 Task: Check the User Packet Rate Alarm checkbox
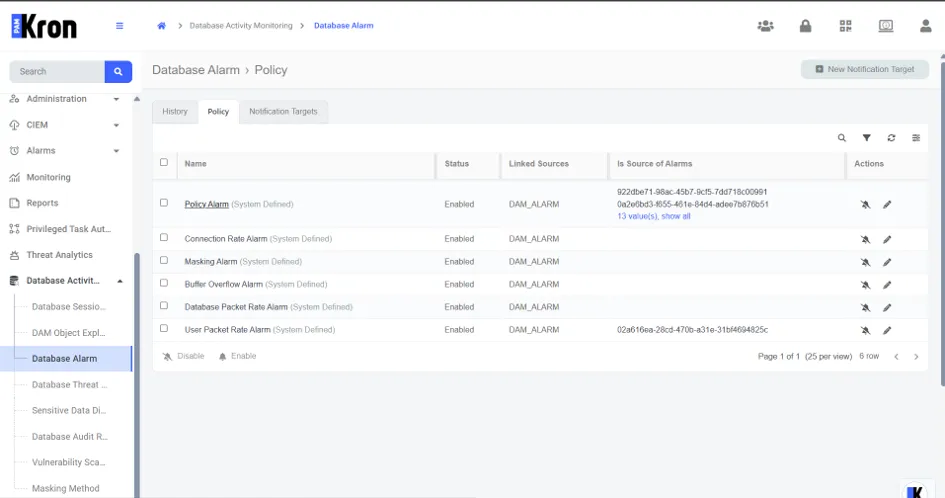point(164,329)
